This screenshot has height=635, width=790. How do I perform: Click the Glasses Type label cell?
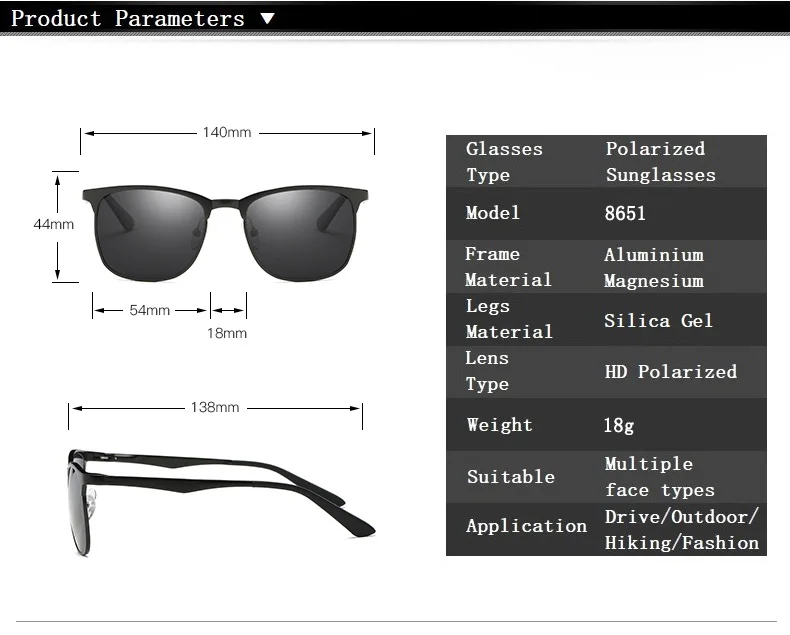tap(504, 162)
